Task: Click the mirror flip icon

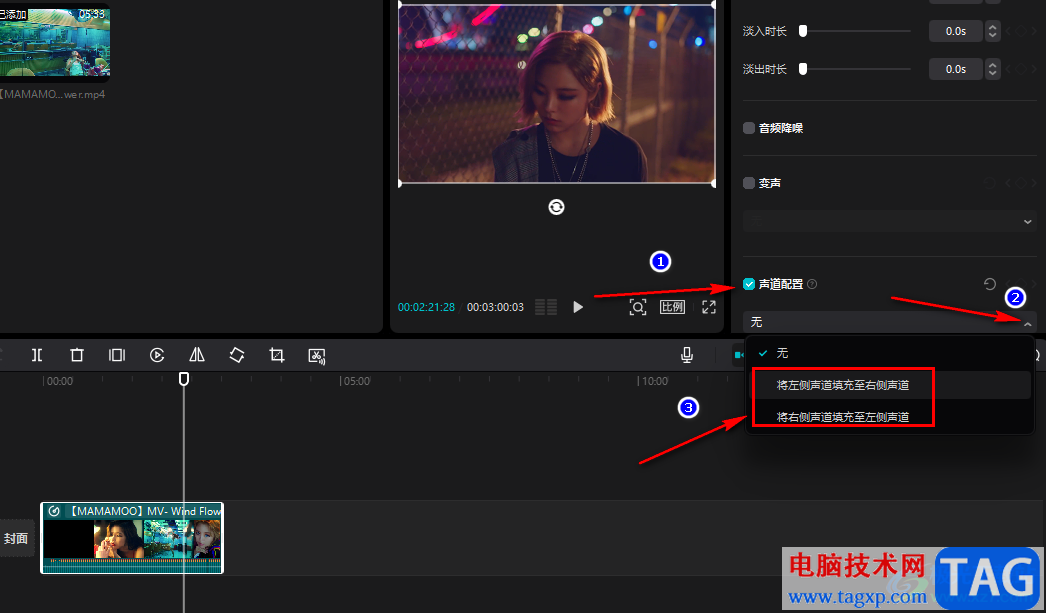Action: point(197,355)
